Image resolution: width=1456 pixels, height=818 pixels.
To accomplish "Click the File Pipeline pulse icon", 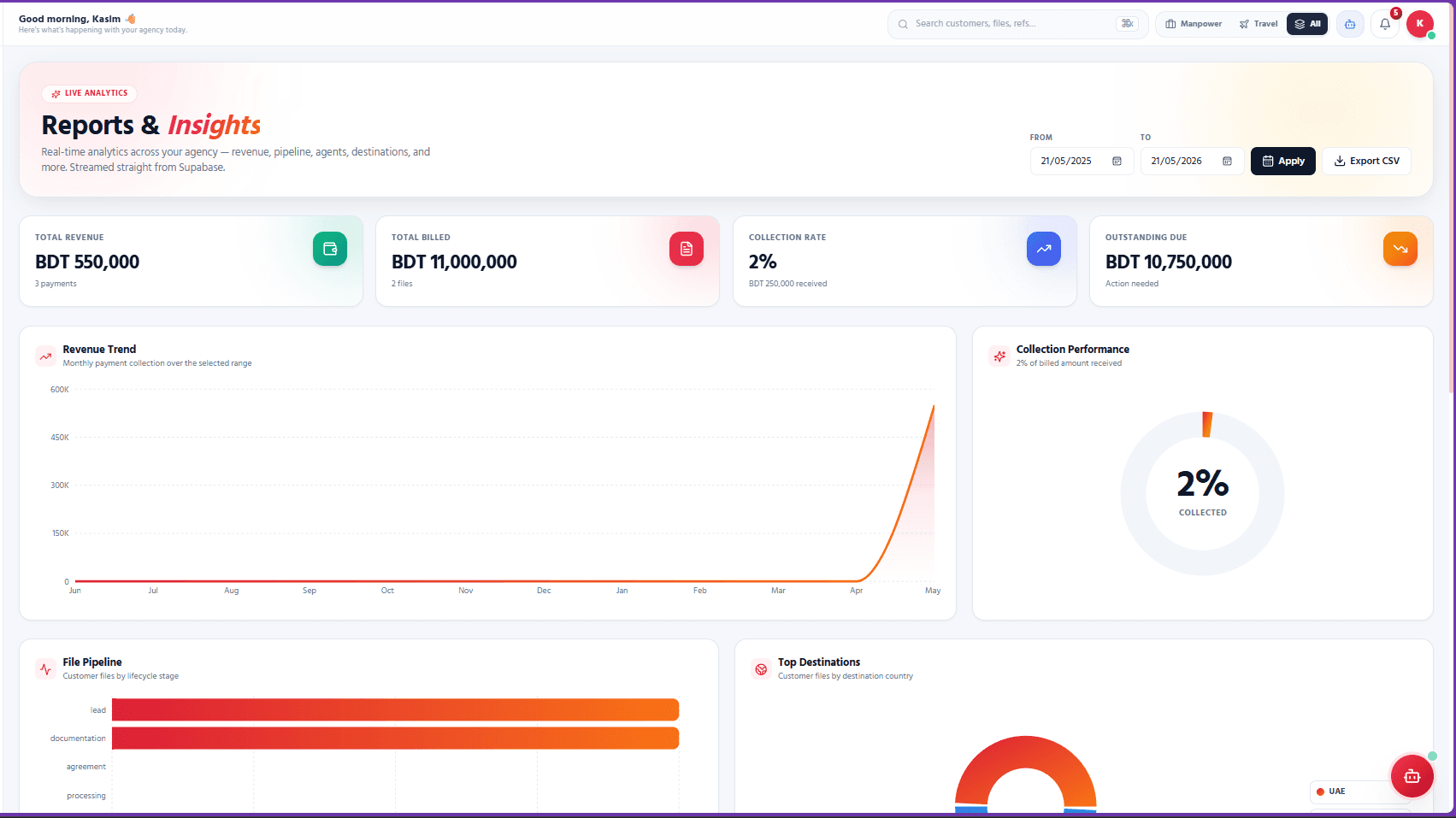I will tap(45, 668).
